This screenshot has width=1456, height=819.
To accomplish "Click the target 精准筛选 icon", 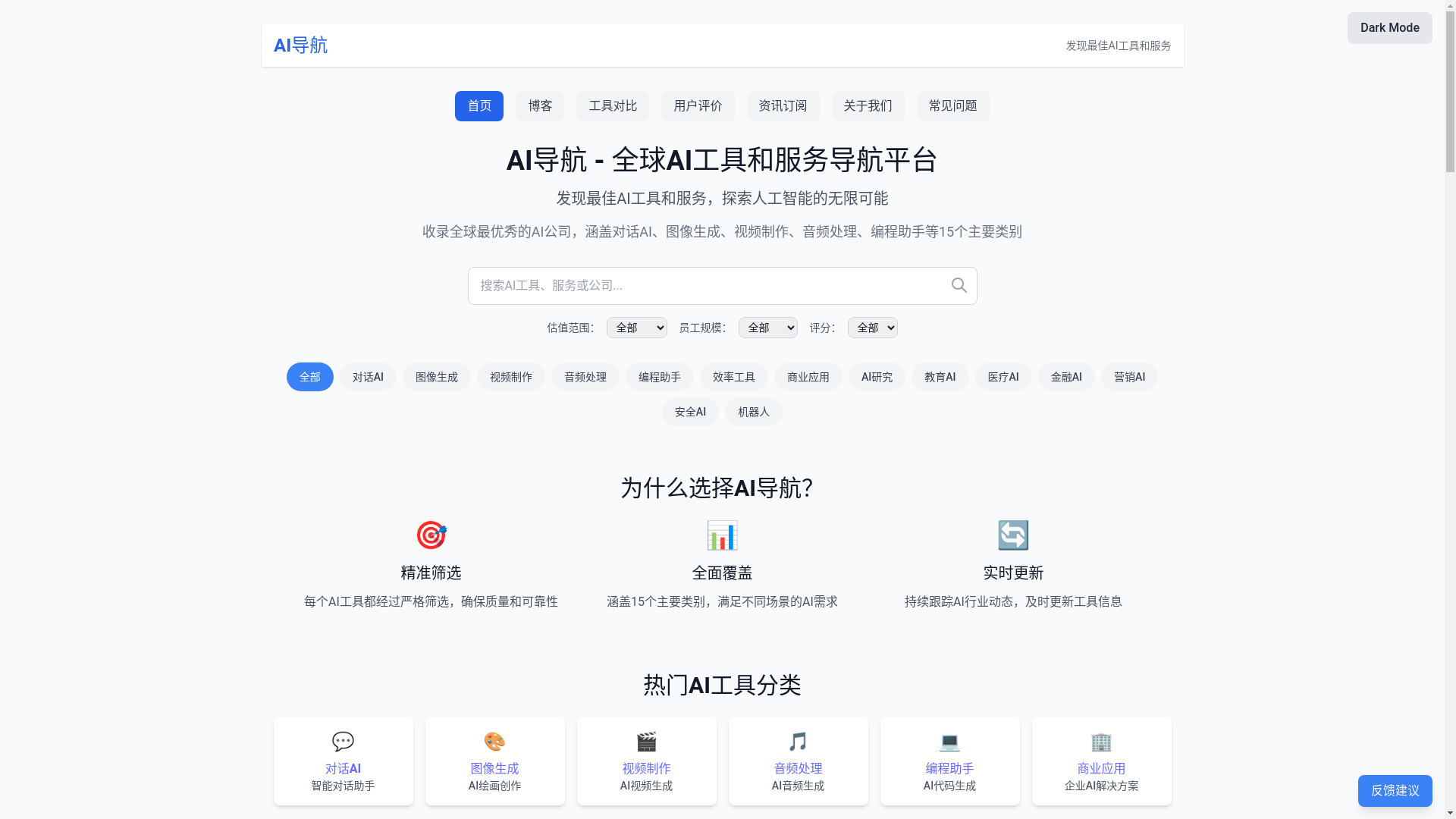I will pyautogui.click(x=431, y=535).
